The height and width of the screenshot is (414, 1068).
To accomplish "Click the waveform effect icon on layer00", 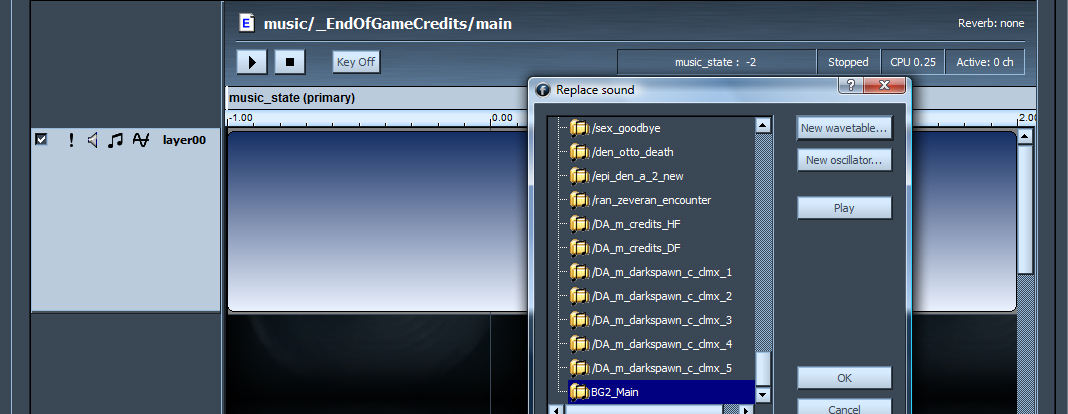I will tap(140, 141).
